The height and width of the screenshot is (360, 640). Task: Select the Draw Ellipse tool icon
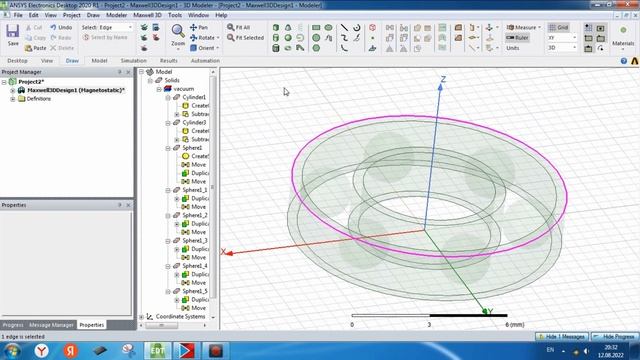point(329,27)
